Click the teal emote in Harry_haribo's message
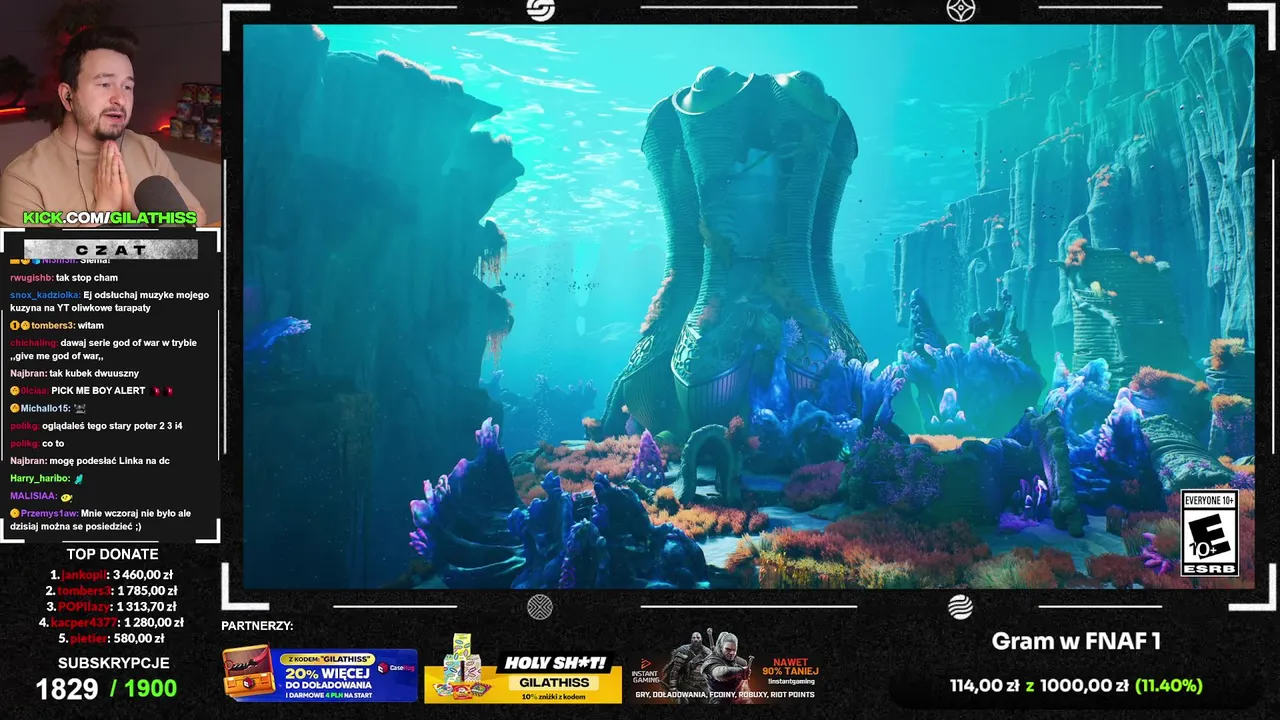The image size is (1280, 720). point(79,479)
